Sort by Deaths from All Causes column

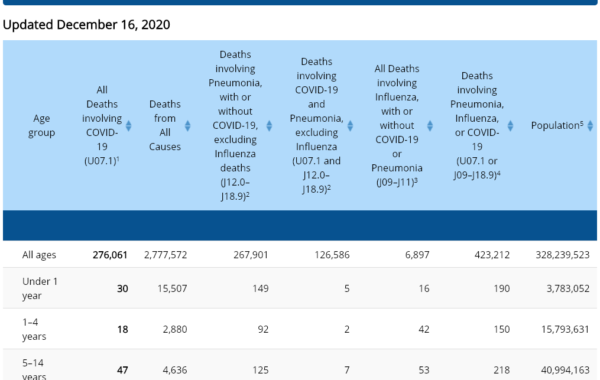point(188,126)
